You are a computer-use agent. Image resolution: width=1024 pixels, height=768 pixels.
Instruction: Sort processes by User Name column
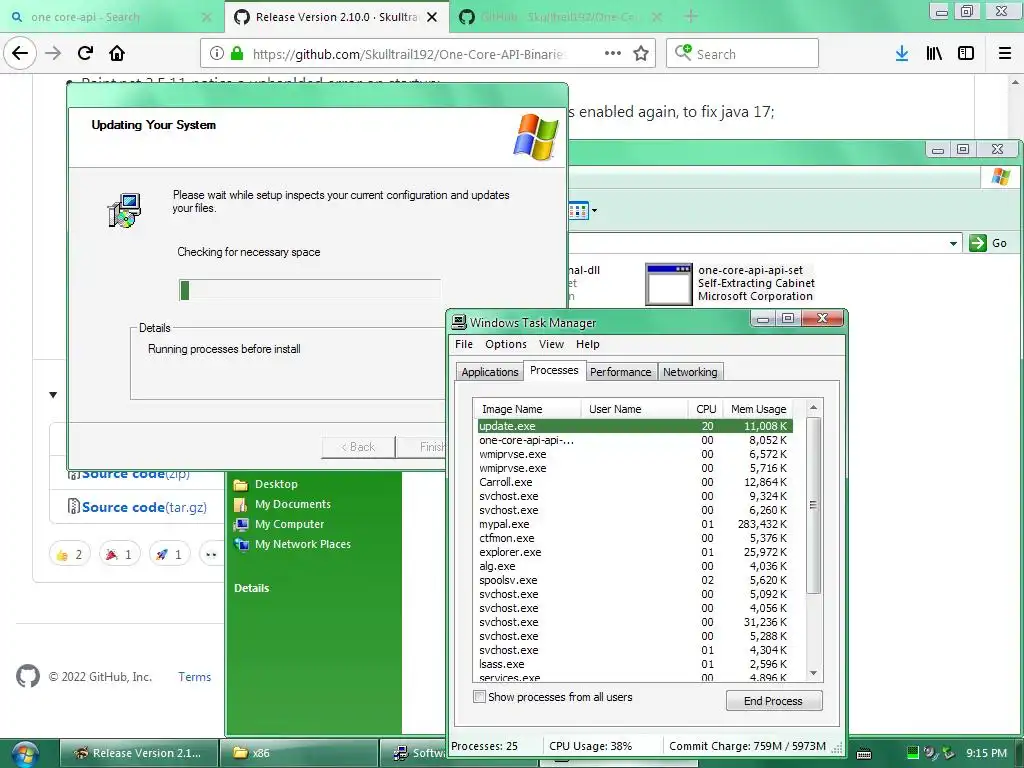click(634, 409)
